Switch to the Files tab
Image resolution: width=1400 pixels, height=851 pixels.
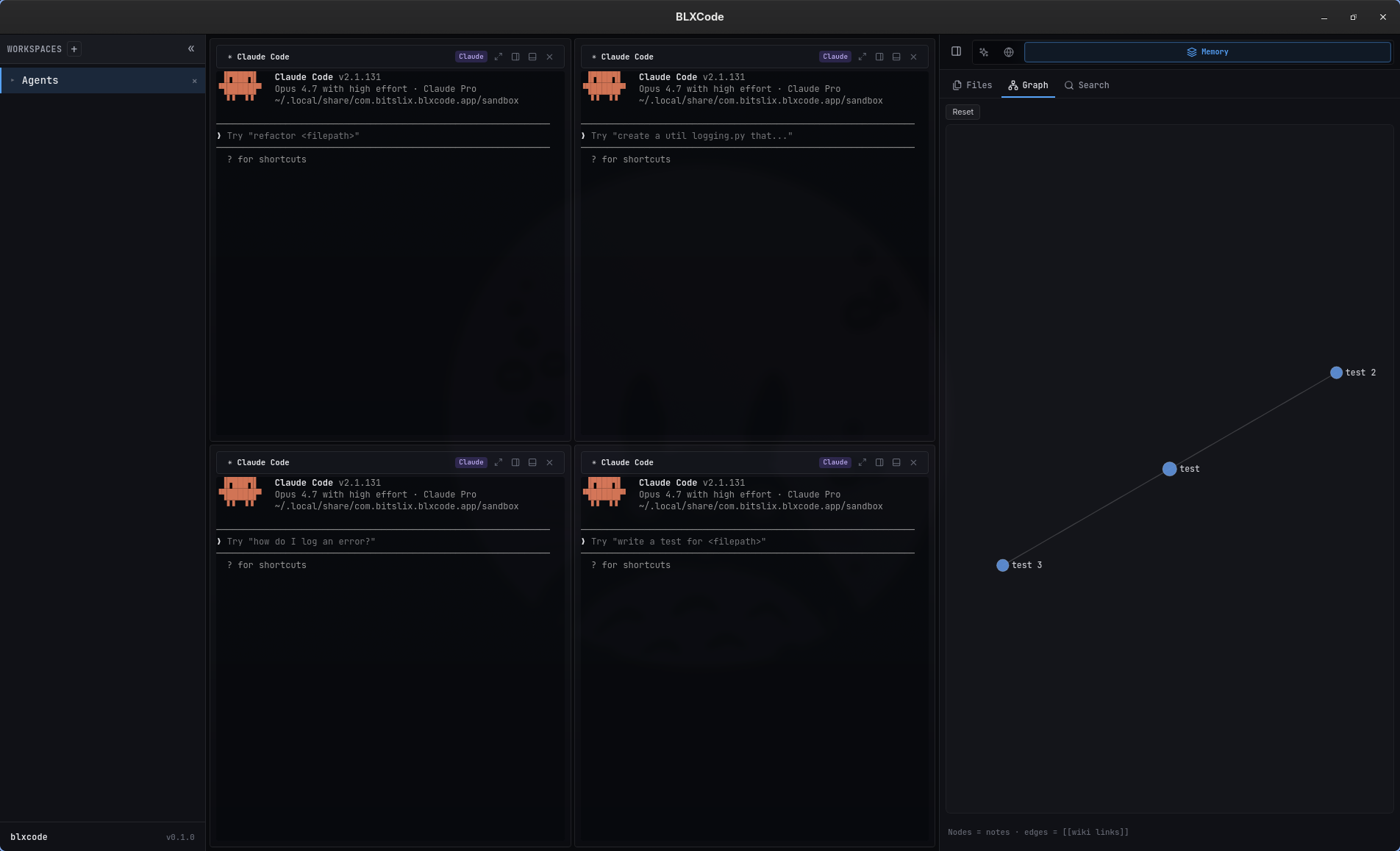[972, 85]
